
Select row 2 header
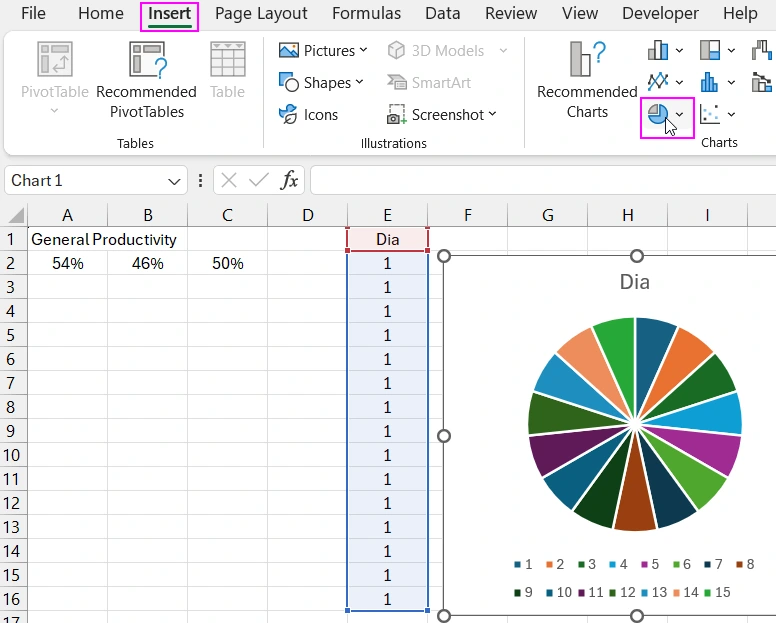(x=11, y=263)
